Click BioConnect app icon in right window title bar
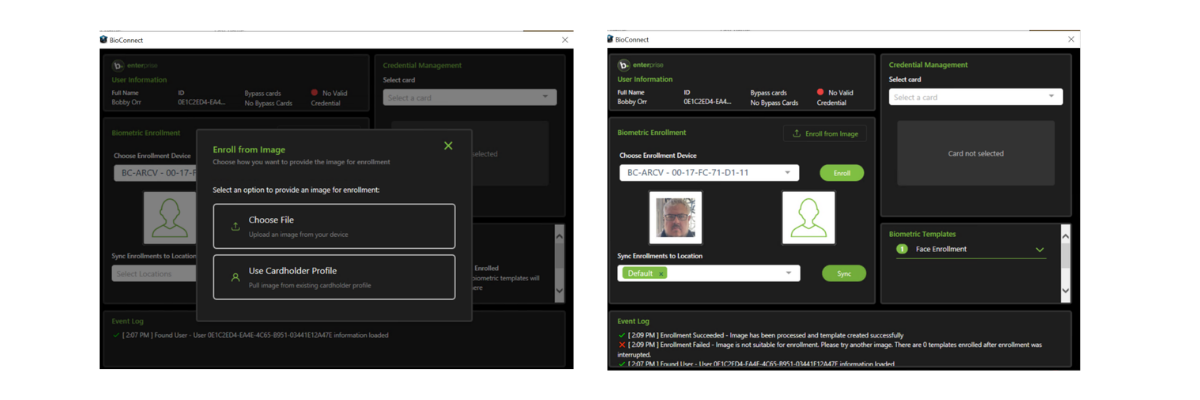 click(610, 39)
